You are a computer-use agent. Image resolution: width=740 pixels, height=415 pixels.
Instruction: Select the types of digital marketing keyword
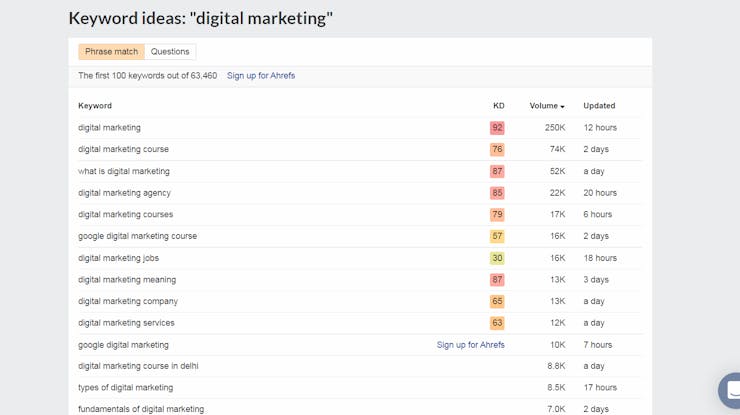[x=126, y=388]
